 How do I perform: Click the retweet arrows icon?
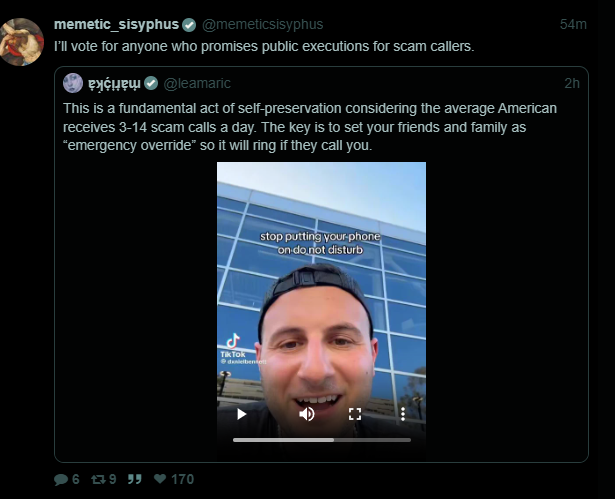pos(98,479)
